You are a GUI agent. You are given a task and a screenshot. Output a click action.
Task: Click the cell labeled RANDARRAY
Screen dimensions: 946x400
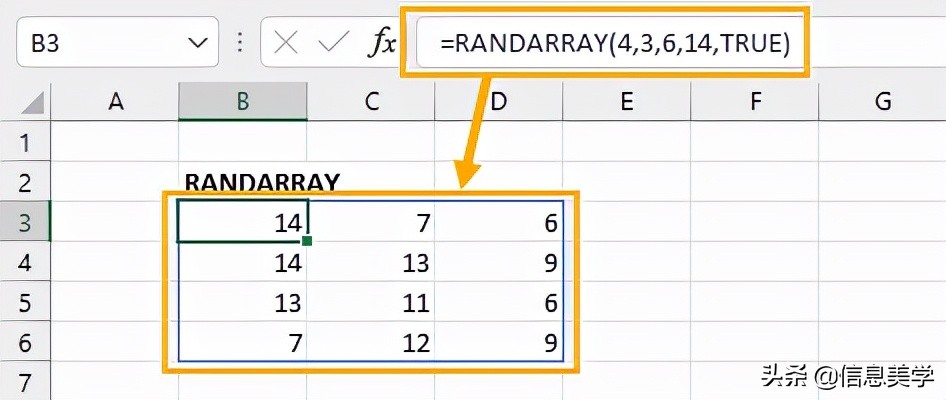[x=243, y=182]
